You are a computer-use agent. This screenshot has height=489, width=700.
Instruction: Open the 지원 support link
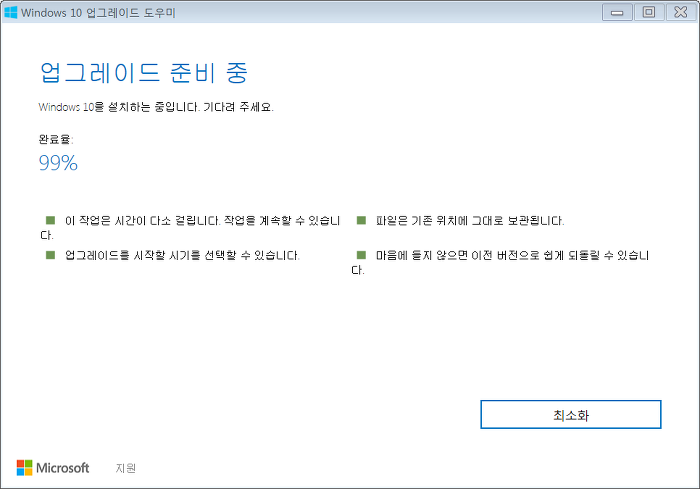125,468
